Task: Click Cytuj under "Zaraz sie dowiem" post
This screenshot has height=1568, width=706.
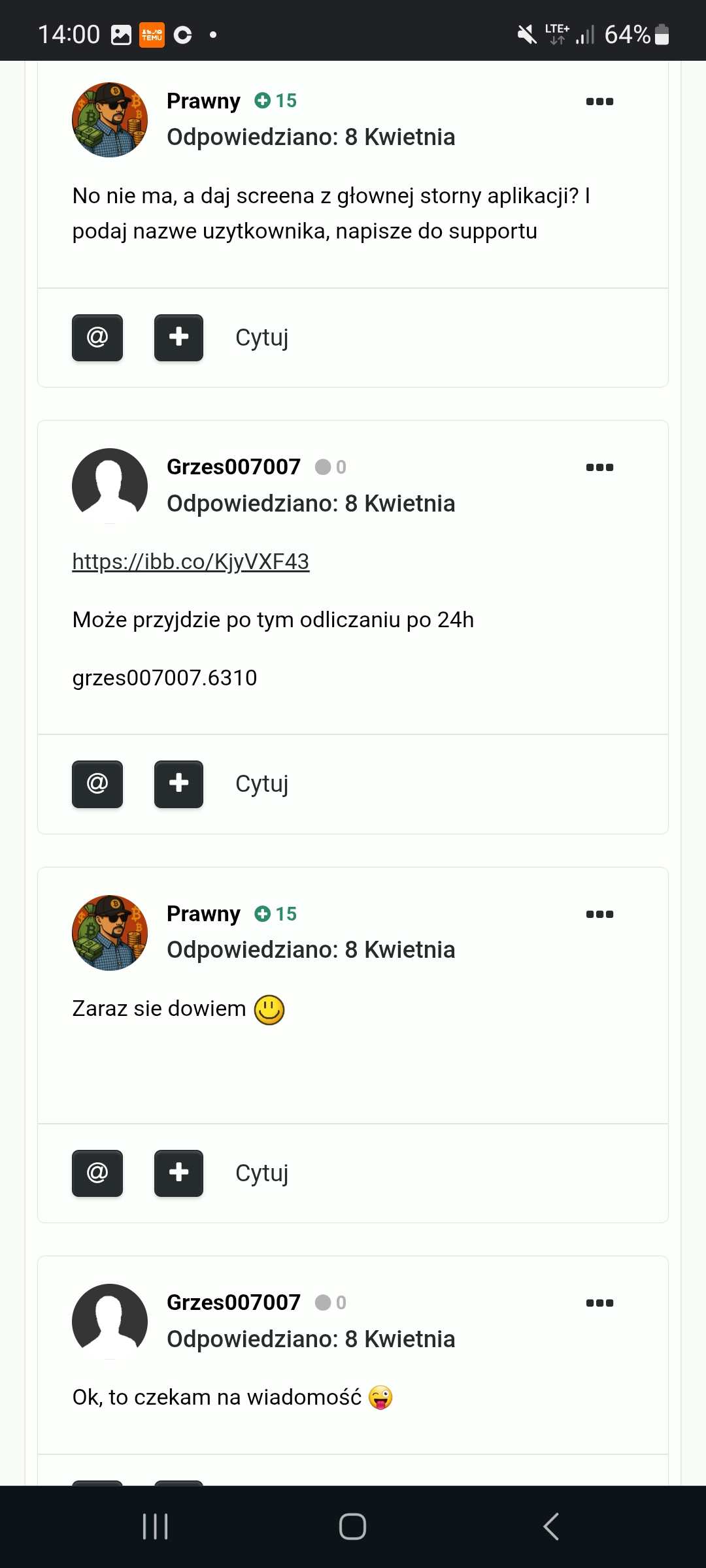Action: (261, 1173)
